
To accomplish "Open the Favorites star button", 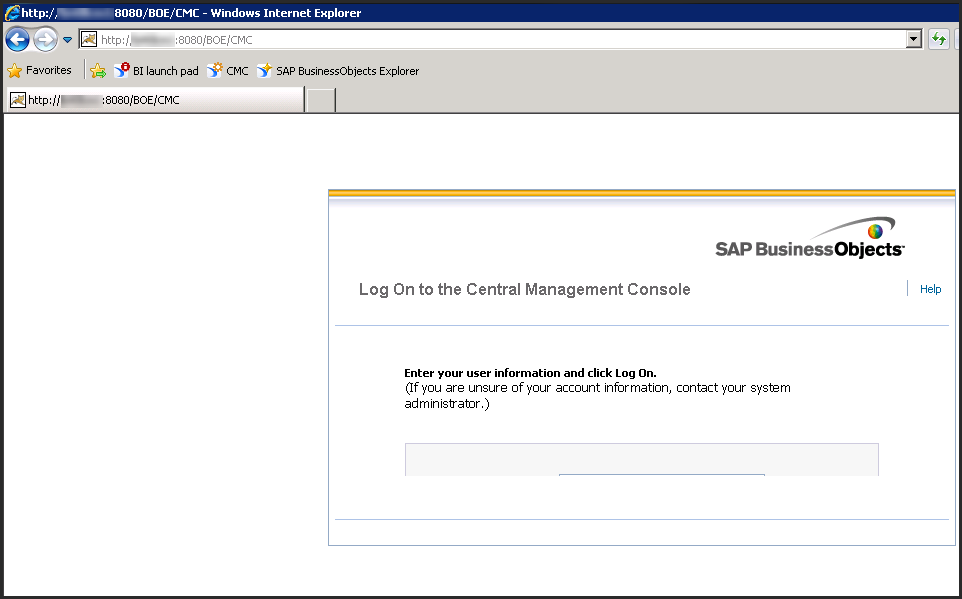I will [39, 71].
